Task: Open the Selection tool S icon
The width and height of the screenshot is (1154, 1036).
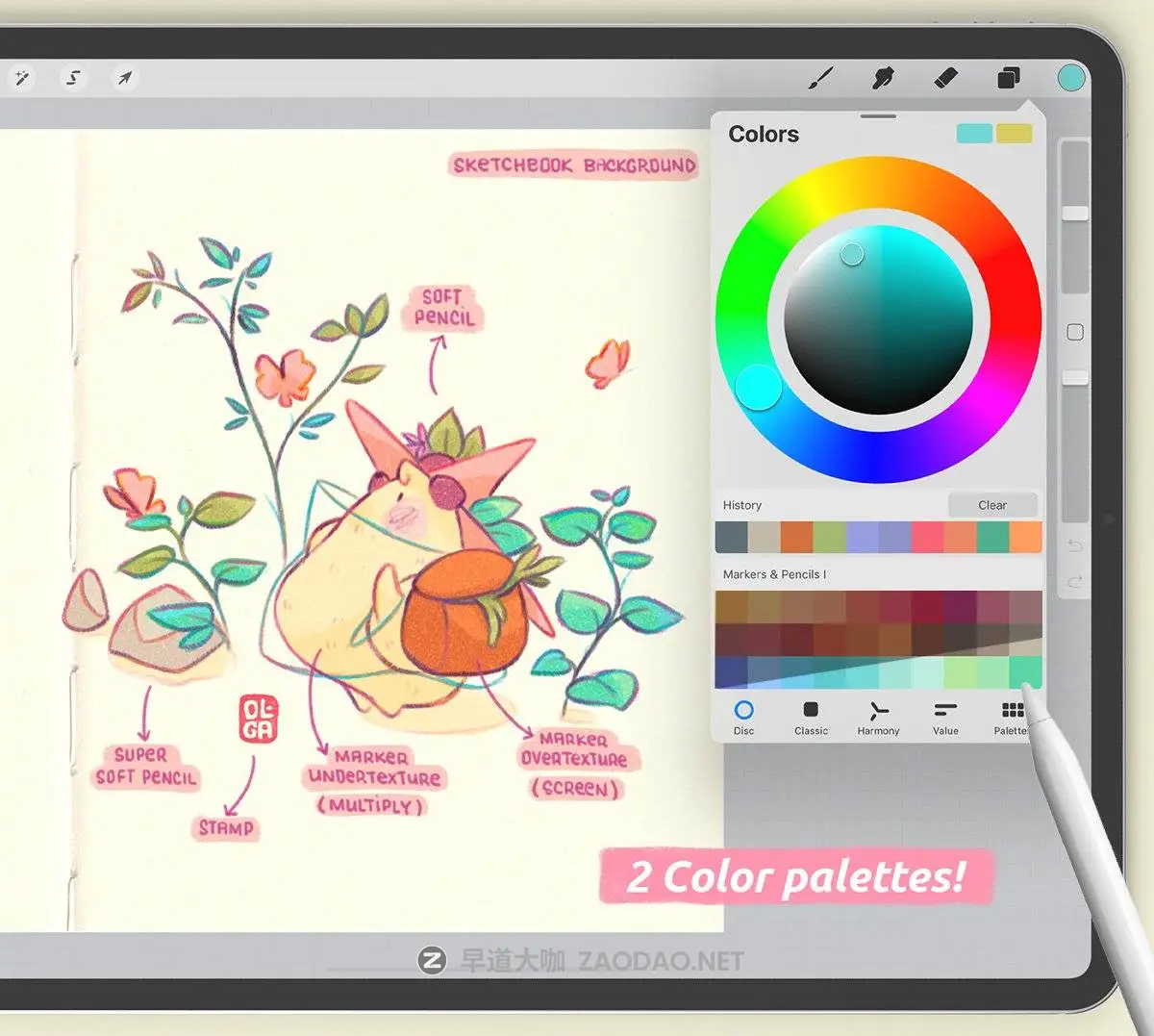Action: tap(73, 78)
